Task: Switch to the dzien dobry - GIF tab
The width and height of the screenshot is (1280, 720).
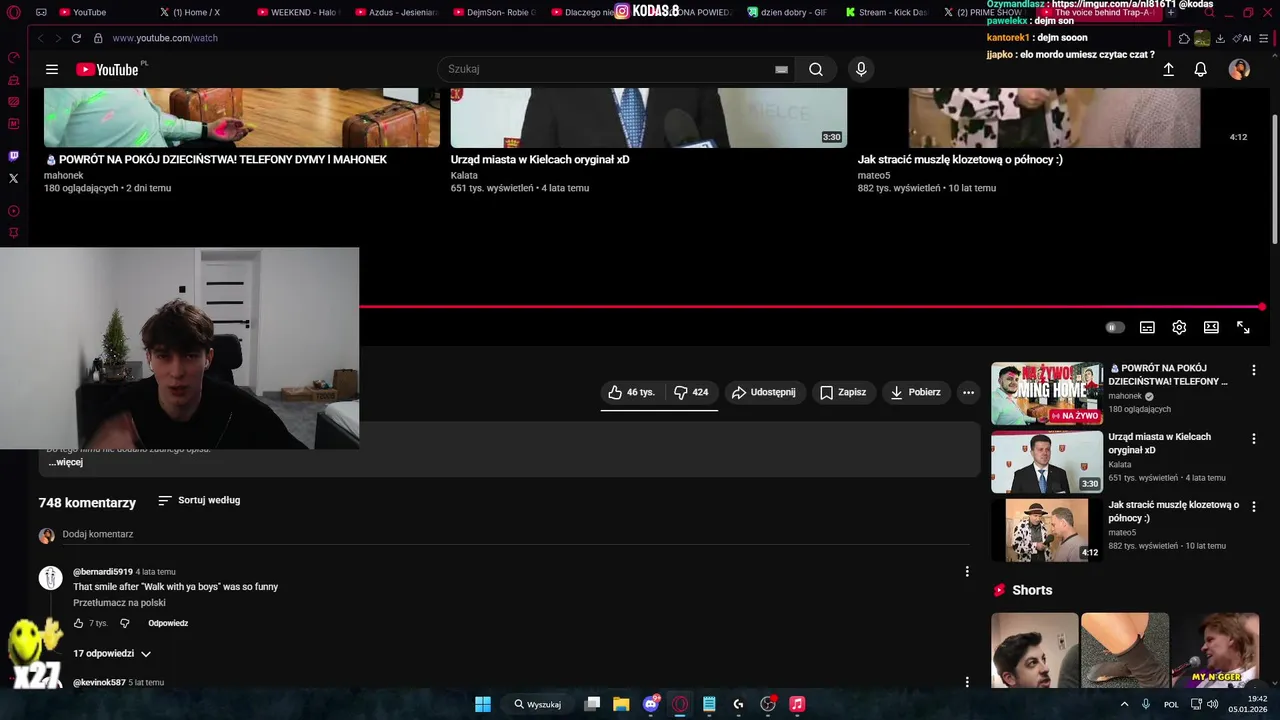Action: (788, 12)
